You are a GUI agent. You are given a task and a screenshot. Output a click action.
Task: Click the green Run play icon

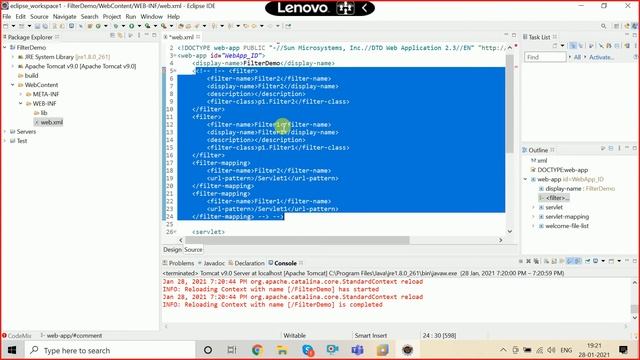pyautogui.click(x=131, y=26)
